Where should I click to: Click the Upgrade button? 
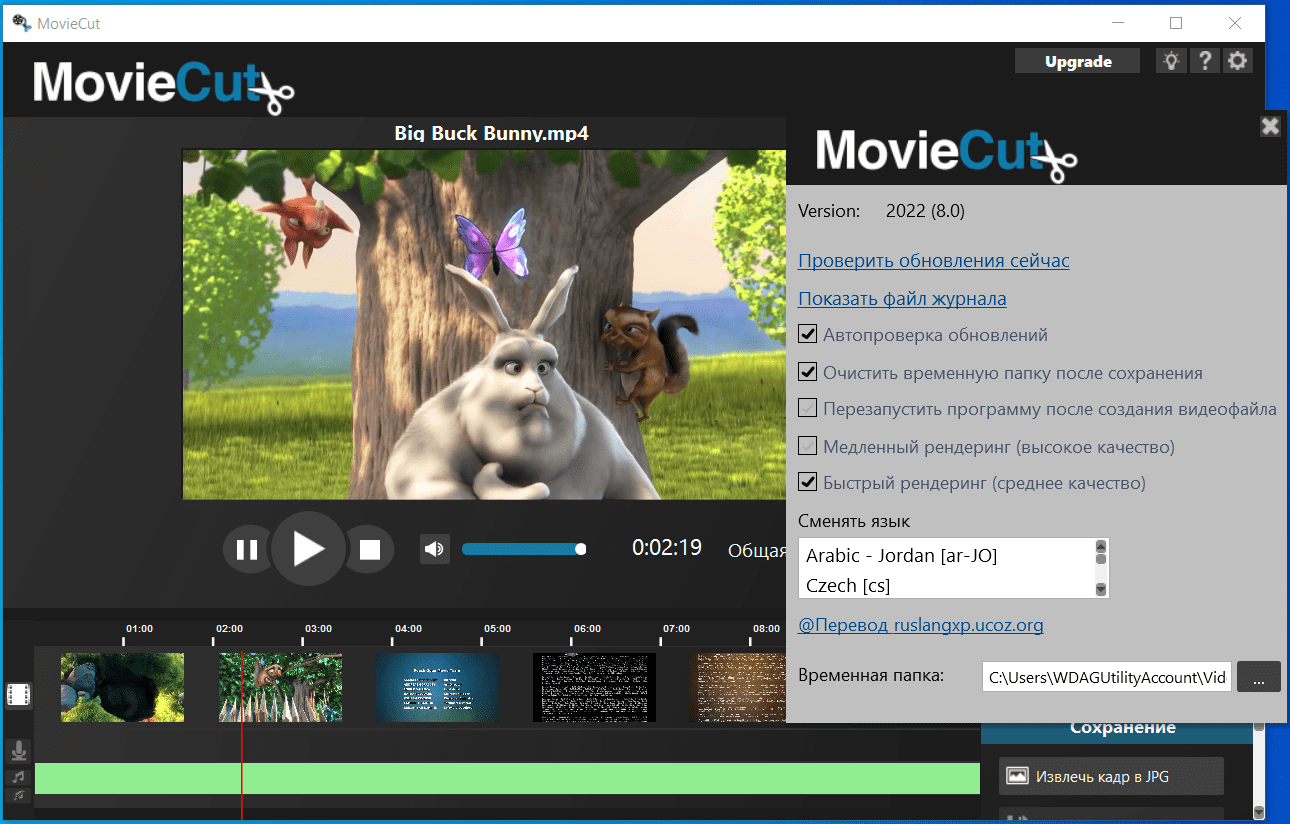(1078, 61)
